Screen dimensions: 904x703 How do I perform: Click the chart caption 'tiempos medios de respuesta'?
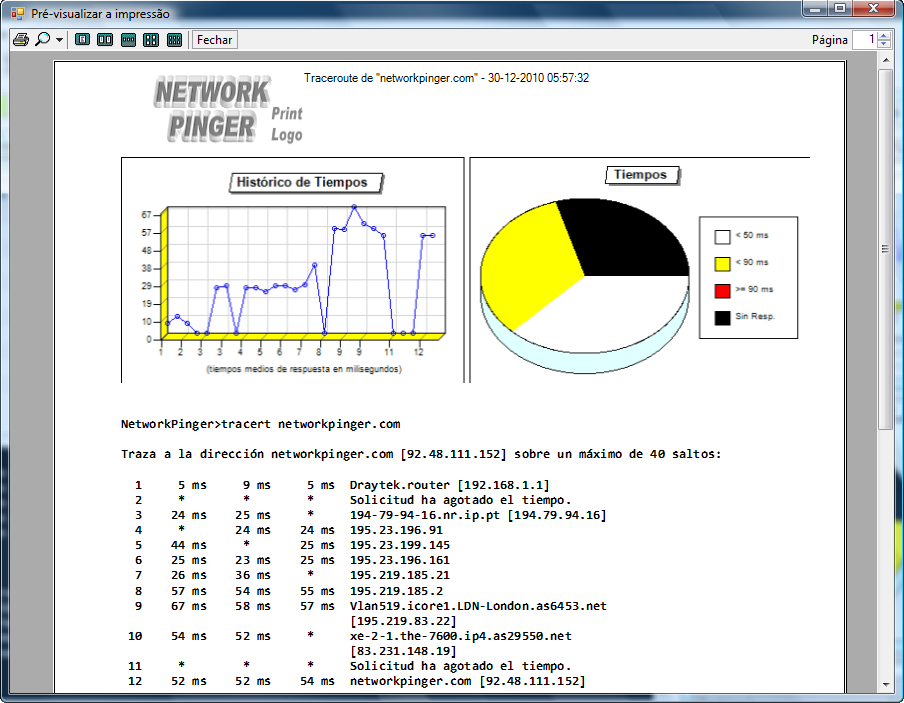(304, 369)
